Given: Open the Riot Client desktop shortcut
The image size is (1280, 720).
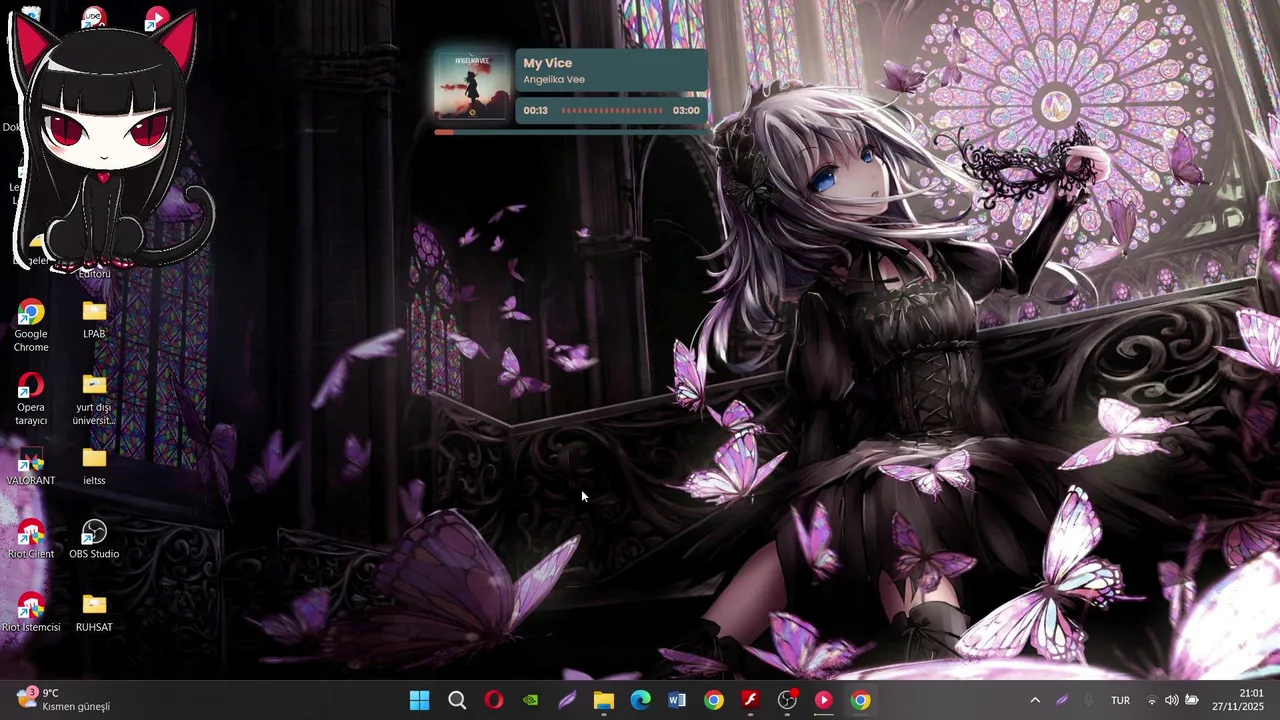Looking at the screenshot, I should (x=31, y=539).
